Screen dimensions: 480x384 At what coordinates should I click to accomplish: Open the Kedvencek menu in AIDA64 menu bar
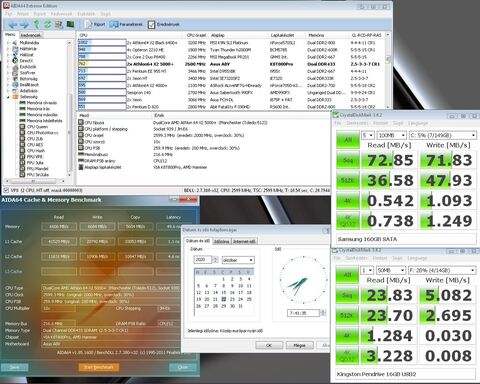pyautogui.click(x=61, y=14)
